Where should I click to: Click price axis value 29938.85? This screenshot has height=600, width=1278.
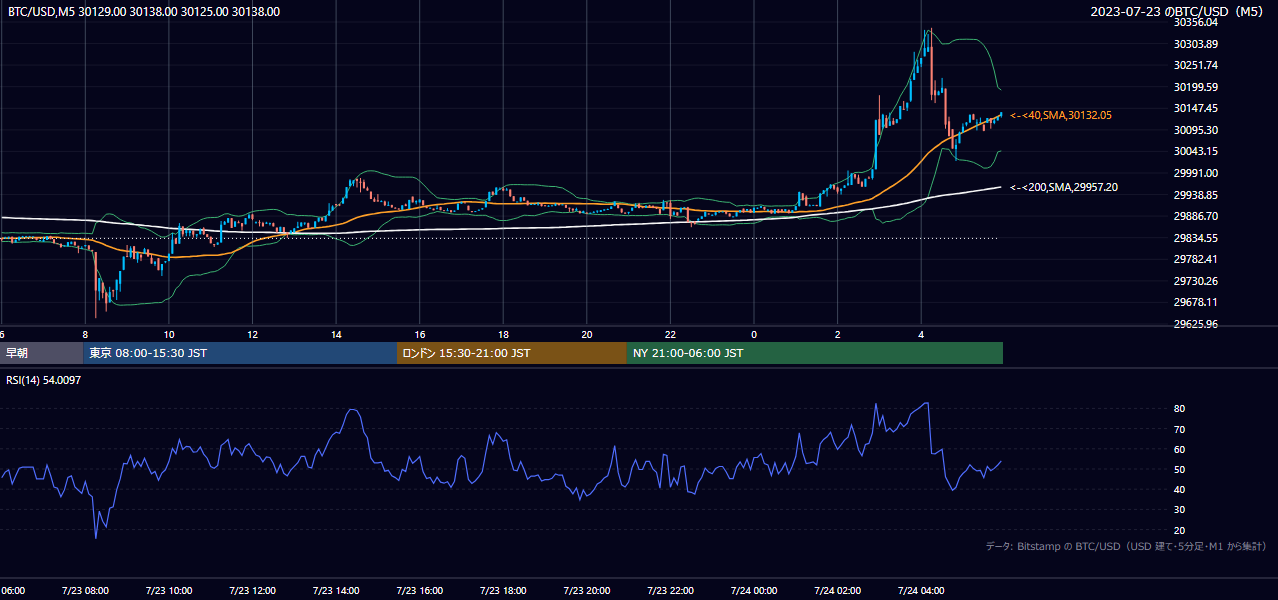(x=1196, y=195)
